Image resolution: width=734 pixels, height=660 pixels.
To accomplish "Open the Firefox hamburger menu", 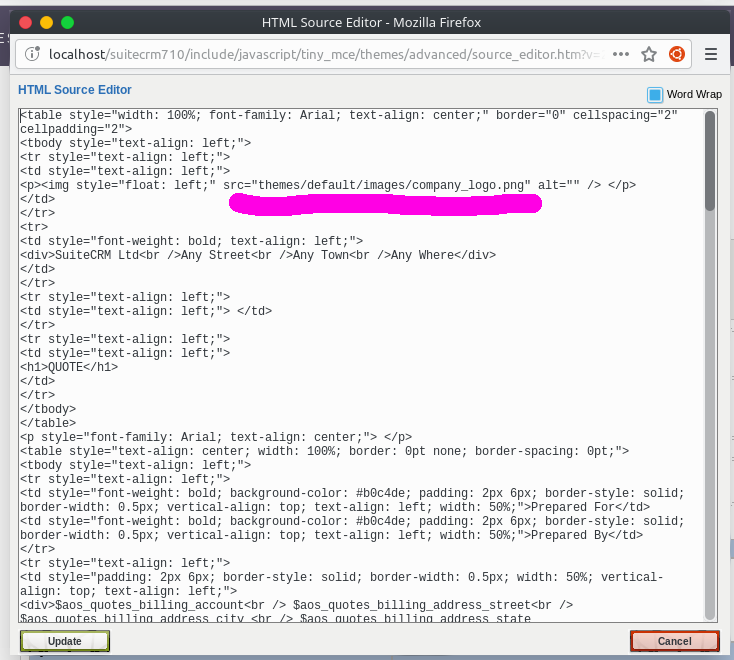I will (x=711, y=54).
